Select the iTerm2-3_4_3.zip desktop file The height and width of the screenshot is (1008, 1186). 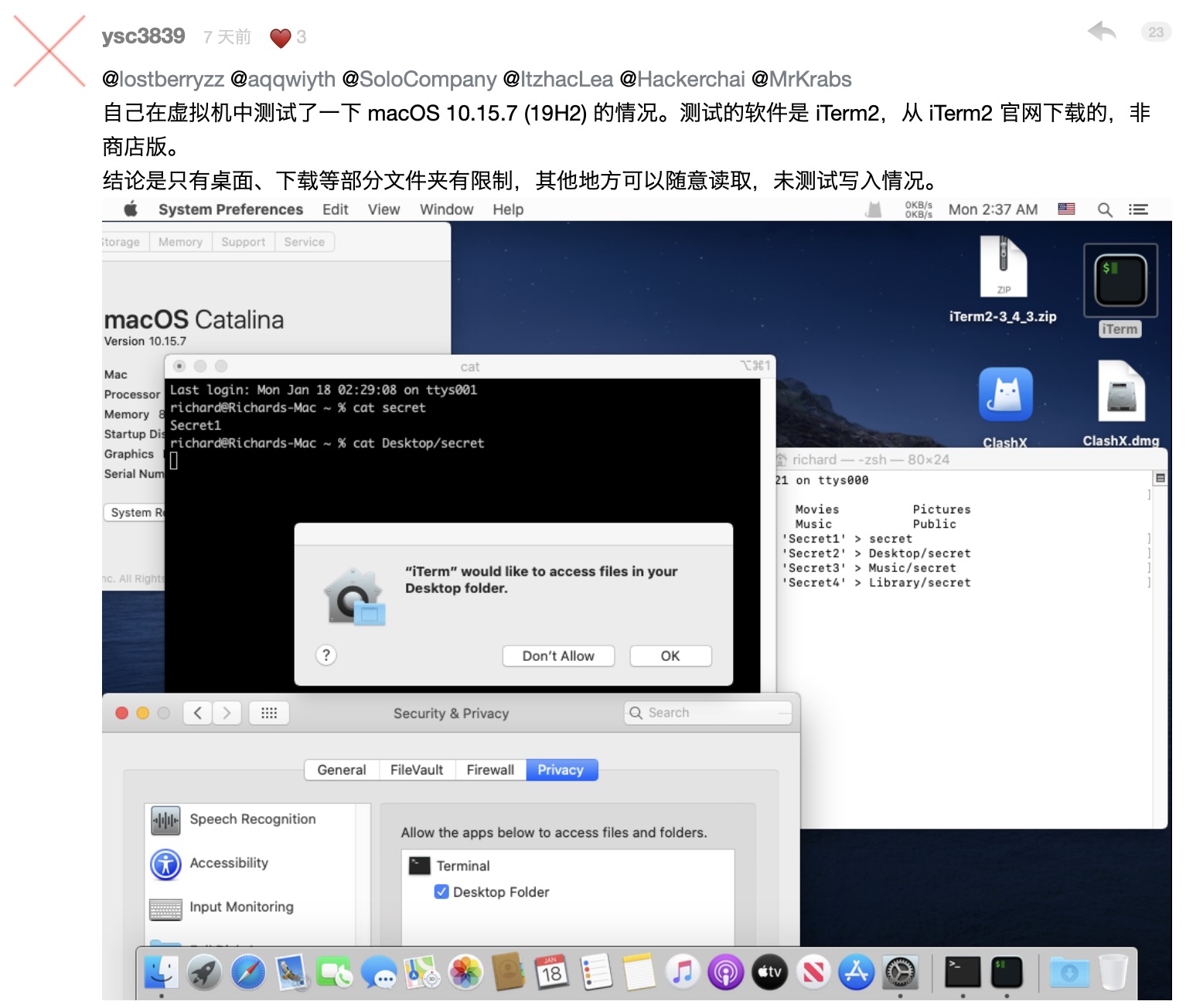point(1003,281)
